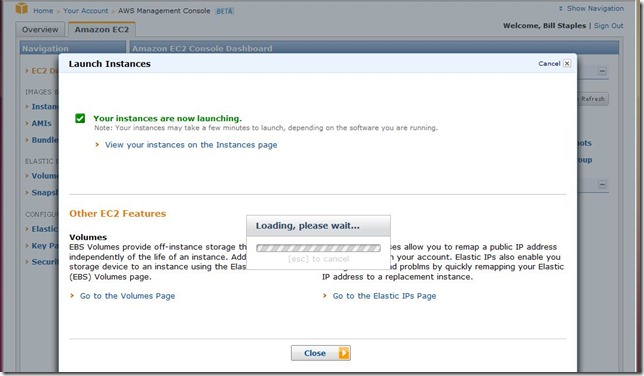Open Volumes in the Navigation panel
Image resolution: width=644 pixels, height=376 pixels.
click(x=45, y=176)
